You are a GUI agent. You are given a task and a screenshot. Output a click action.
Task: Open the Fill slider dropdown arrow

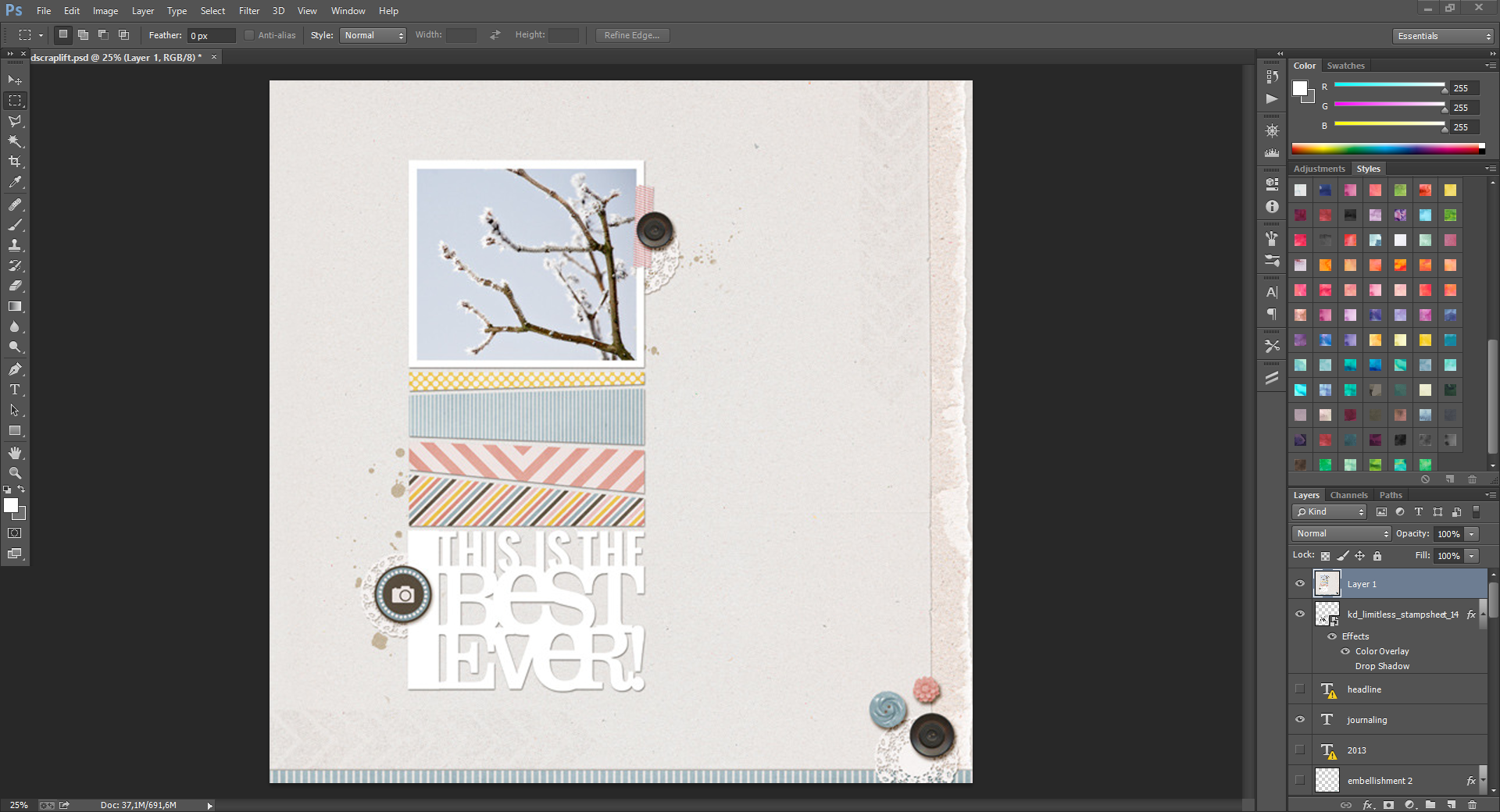click(x=1472, y=556)
